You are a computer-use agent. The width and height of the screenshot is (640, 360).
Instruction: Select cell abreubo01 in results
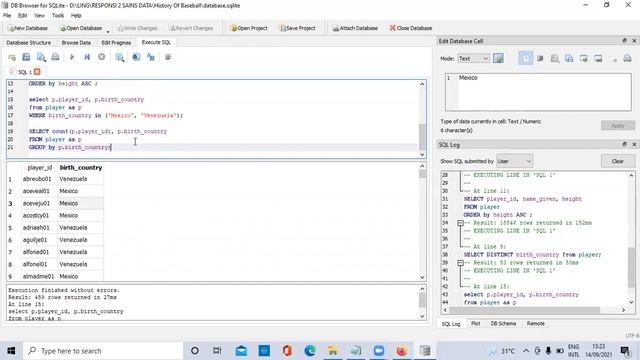39,179
